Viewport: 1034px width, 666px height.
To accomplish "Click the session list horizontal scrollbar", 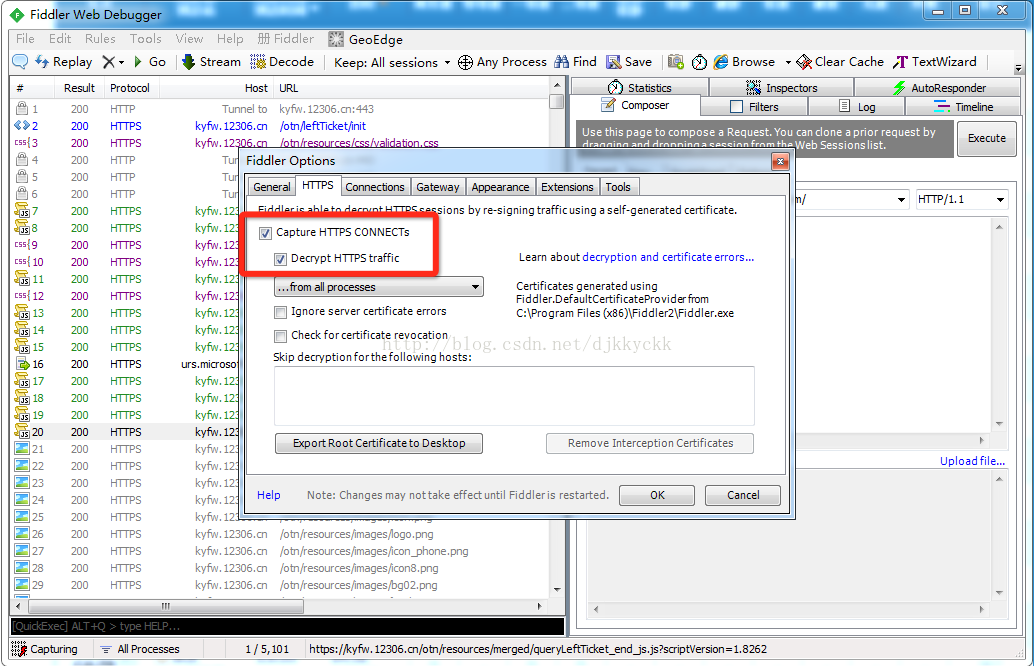I will (165, 606).
